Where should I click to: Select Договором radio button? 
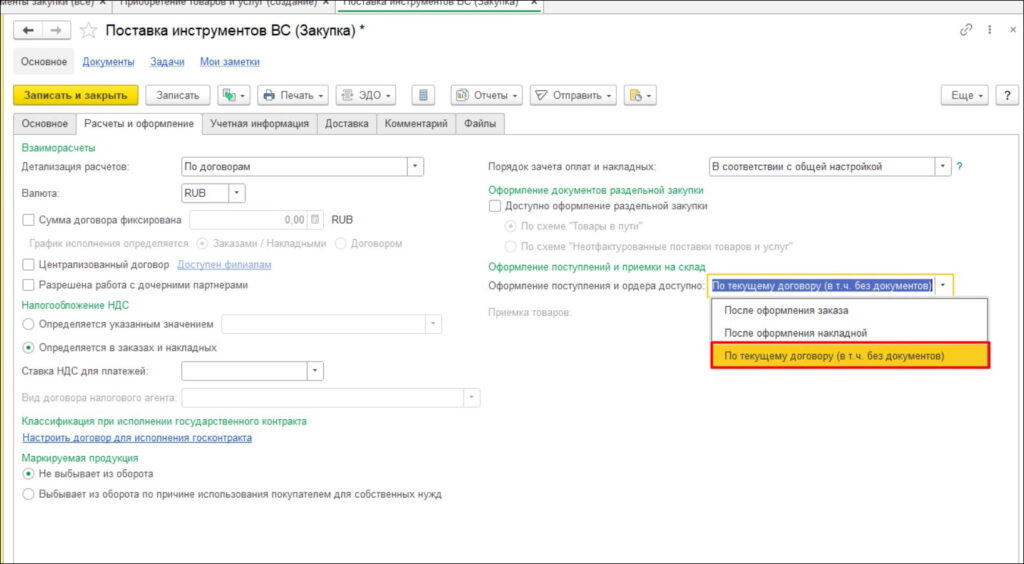coord(340,243)
